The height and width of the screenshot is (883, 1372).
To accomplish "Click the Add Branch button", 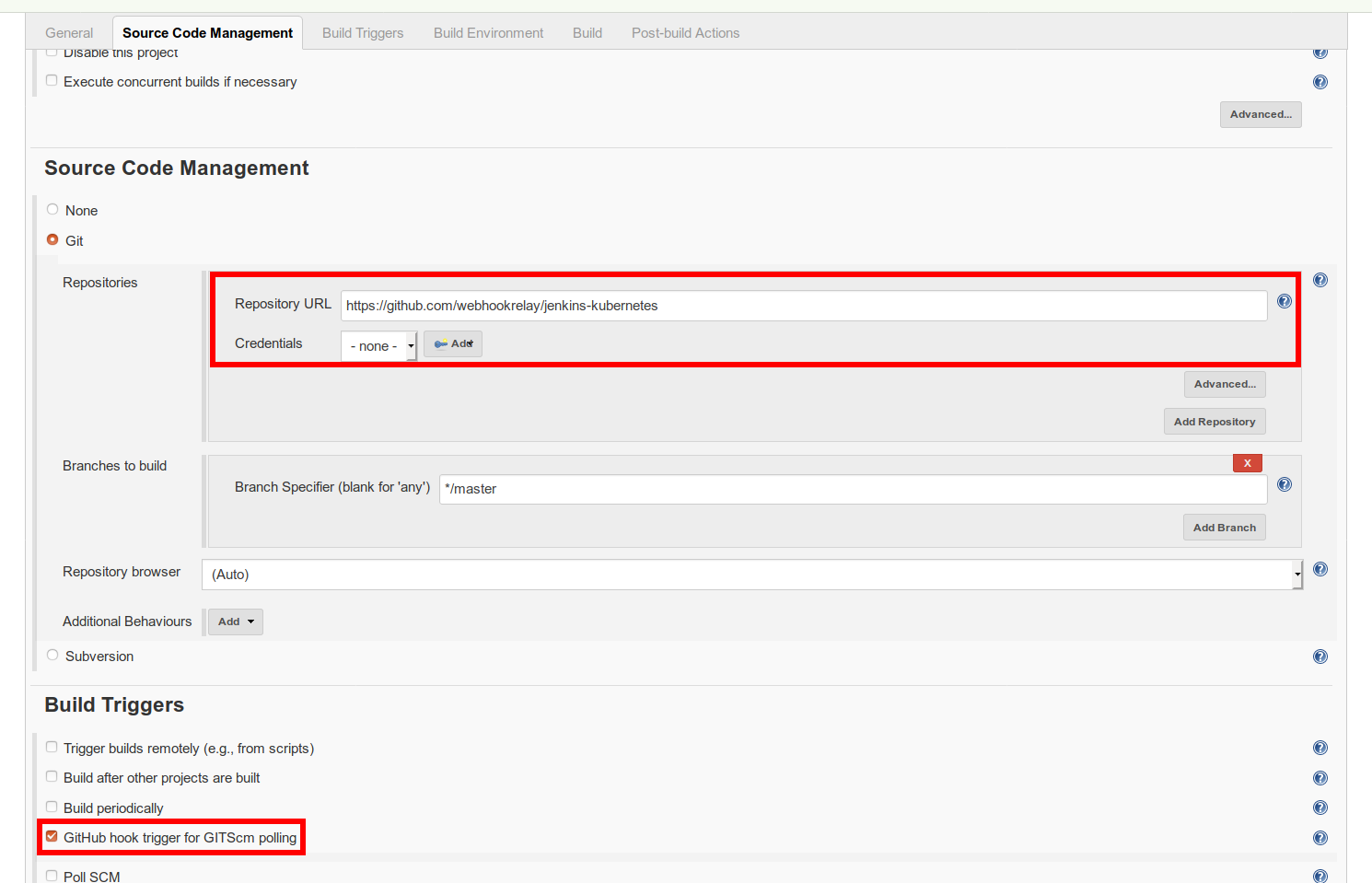I will [1224, 527].
